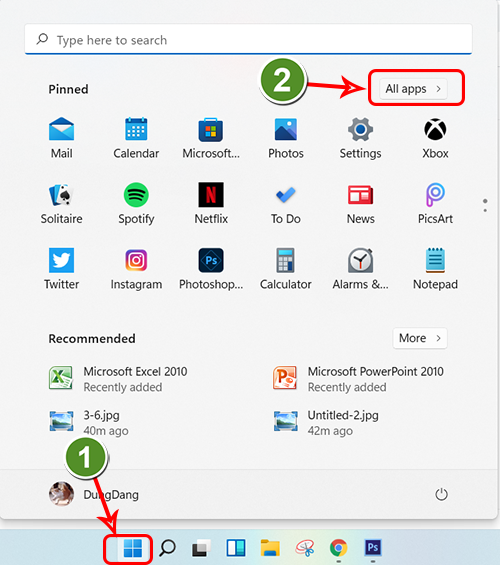Viewport: 500px width, 565px height.
Task: Open Microsoft Excel 2010 recommendation
Action: pos(119,379)
